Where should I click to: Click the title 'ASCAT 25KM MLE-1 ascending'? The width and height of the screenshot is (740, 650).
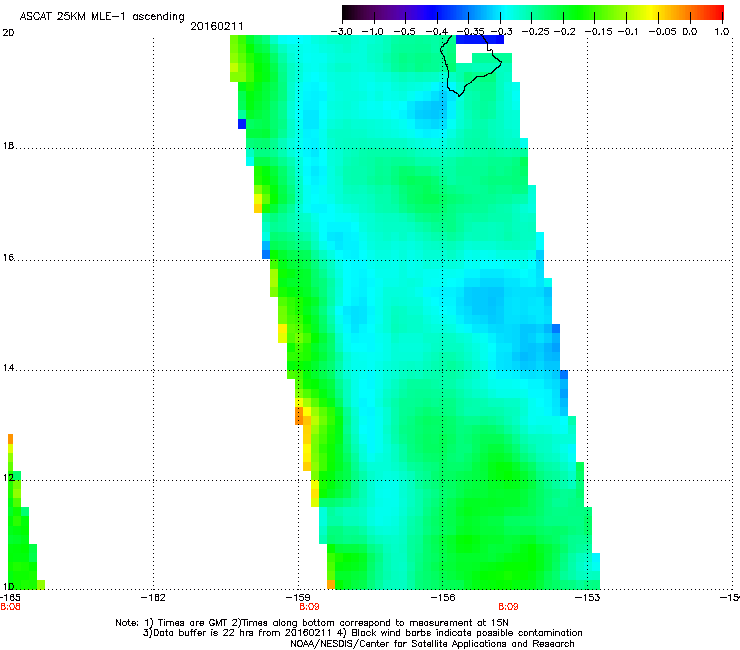pos(102,16)
